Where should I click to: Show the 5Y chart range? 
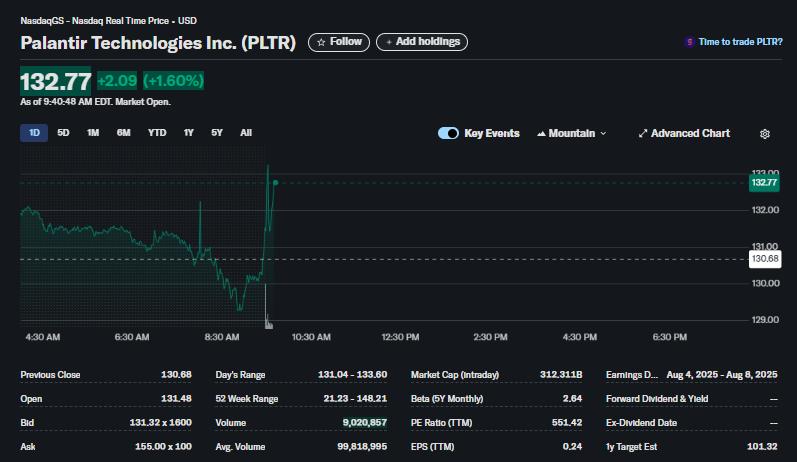coord(217,133)
